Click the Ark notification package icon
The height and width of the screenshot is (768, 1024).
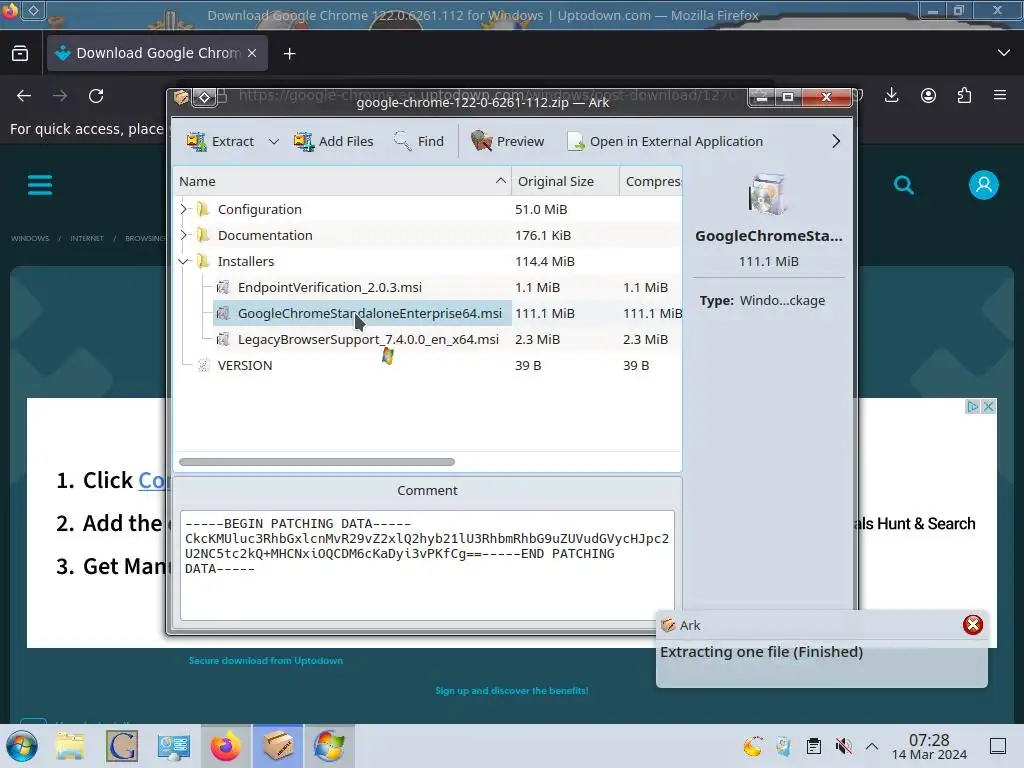[668, 625]
